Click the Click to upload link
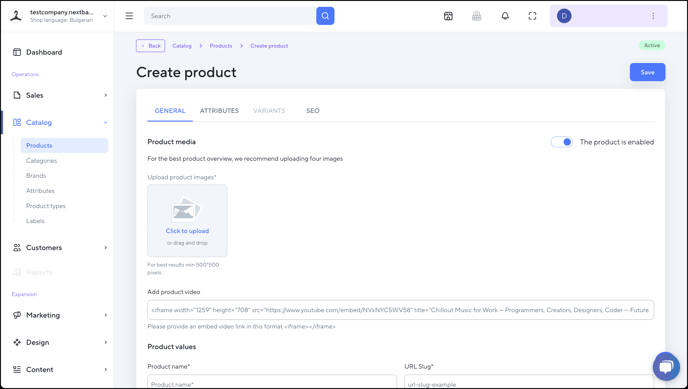688x389 pixels. click(x=187, y=231)
